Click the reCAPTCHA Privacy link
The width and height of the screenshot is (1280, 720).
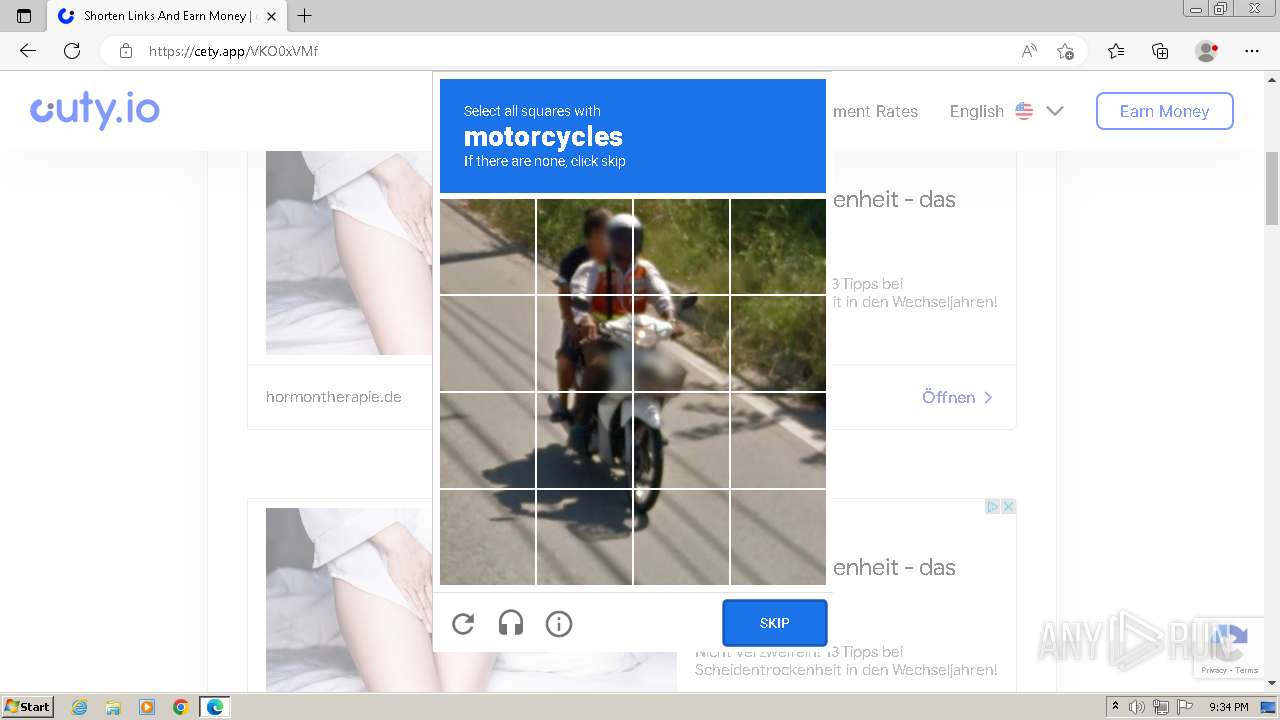point(1213,671)
